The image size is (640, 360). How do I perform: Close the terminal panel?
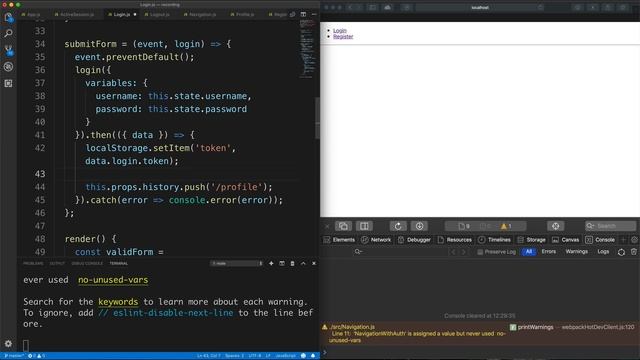point(314,263)
